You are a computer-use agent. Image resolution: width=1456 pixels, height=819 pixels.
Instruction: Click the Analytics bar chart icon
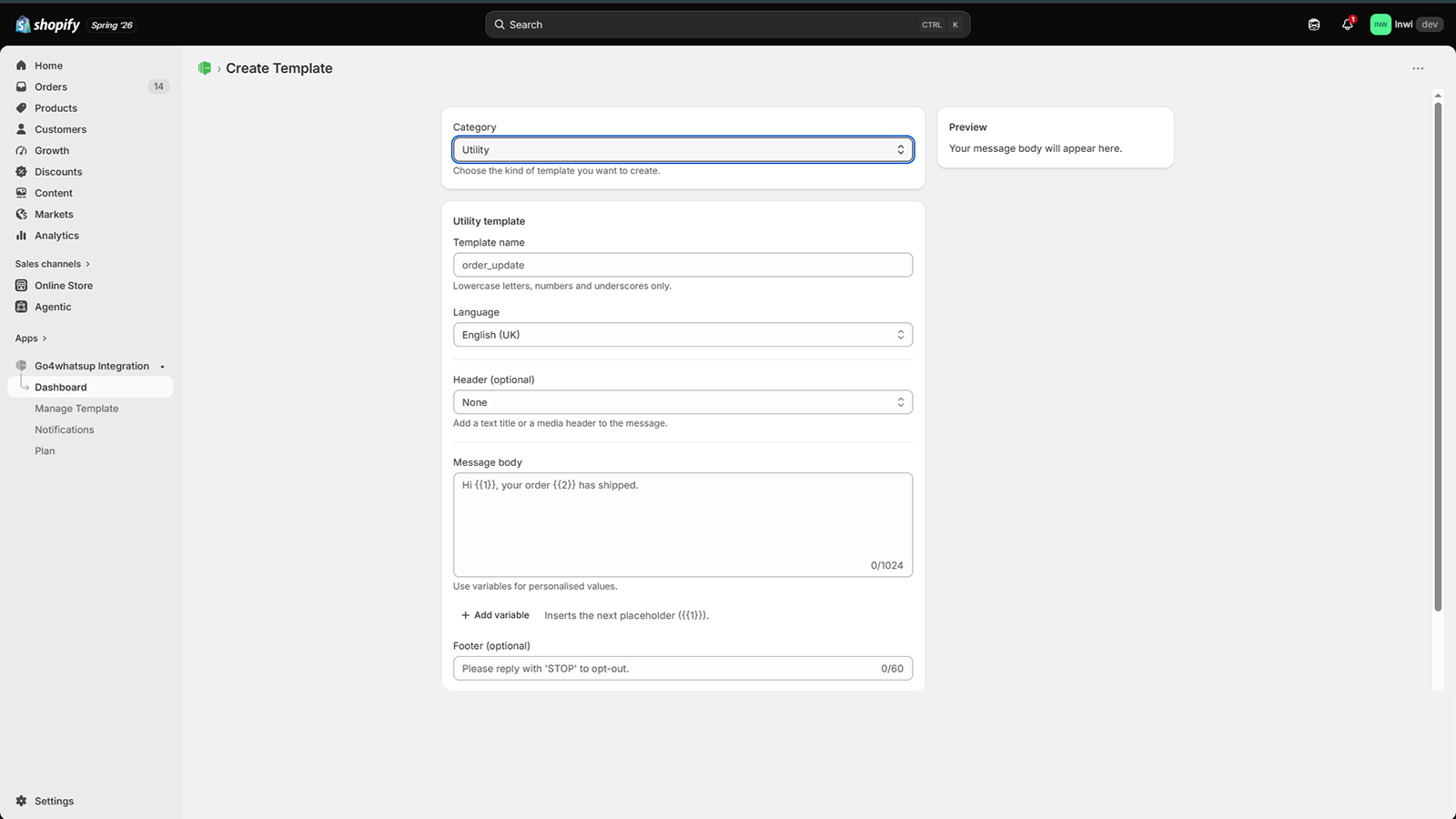click(x=21, y=235)
